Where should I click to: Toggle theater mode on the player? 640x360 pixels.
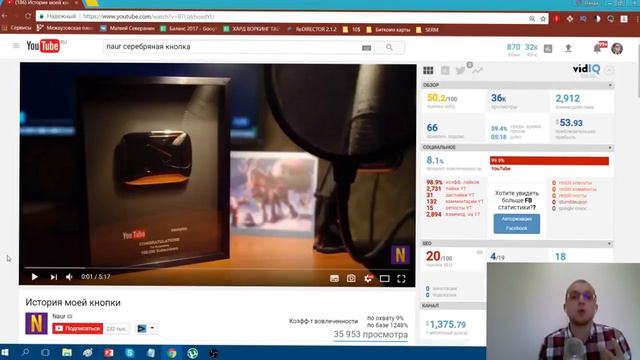click(x=384, y=278)
